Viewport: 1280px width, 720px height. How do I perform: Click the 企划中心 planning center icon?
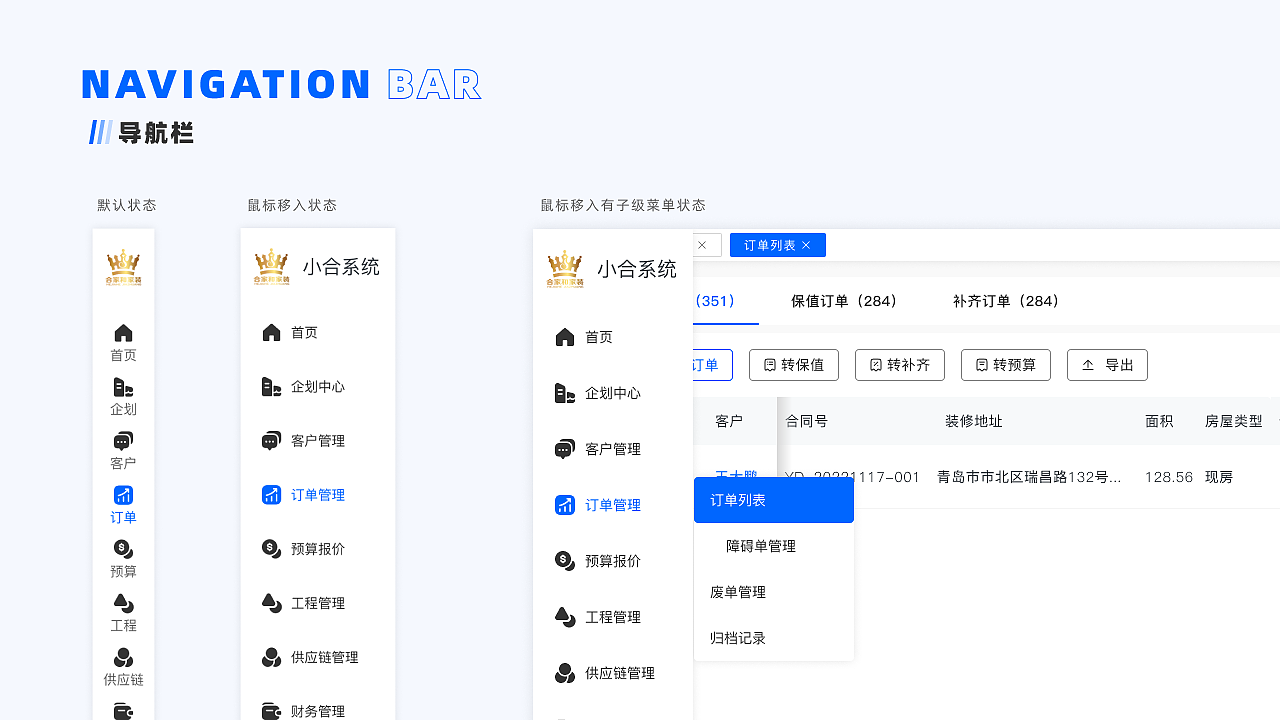270,386
